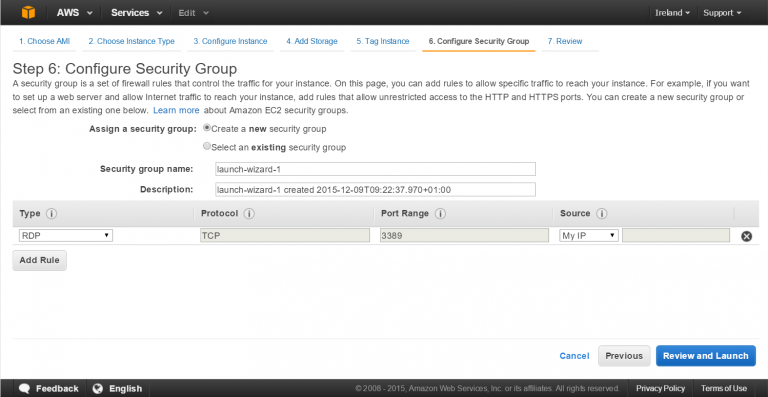
Task: Open the AWS dropdown menu
Action: click(74, 13)
